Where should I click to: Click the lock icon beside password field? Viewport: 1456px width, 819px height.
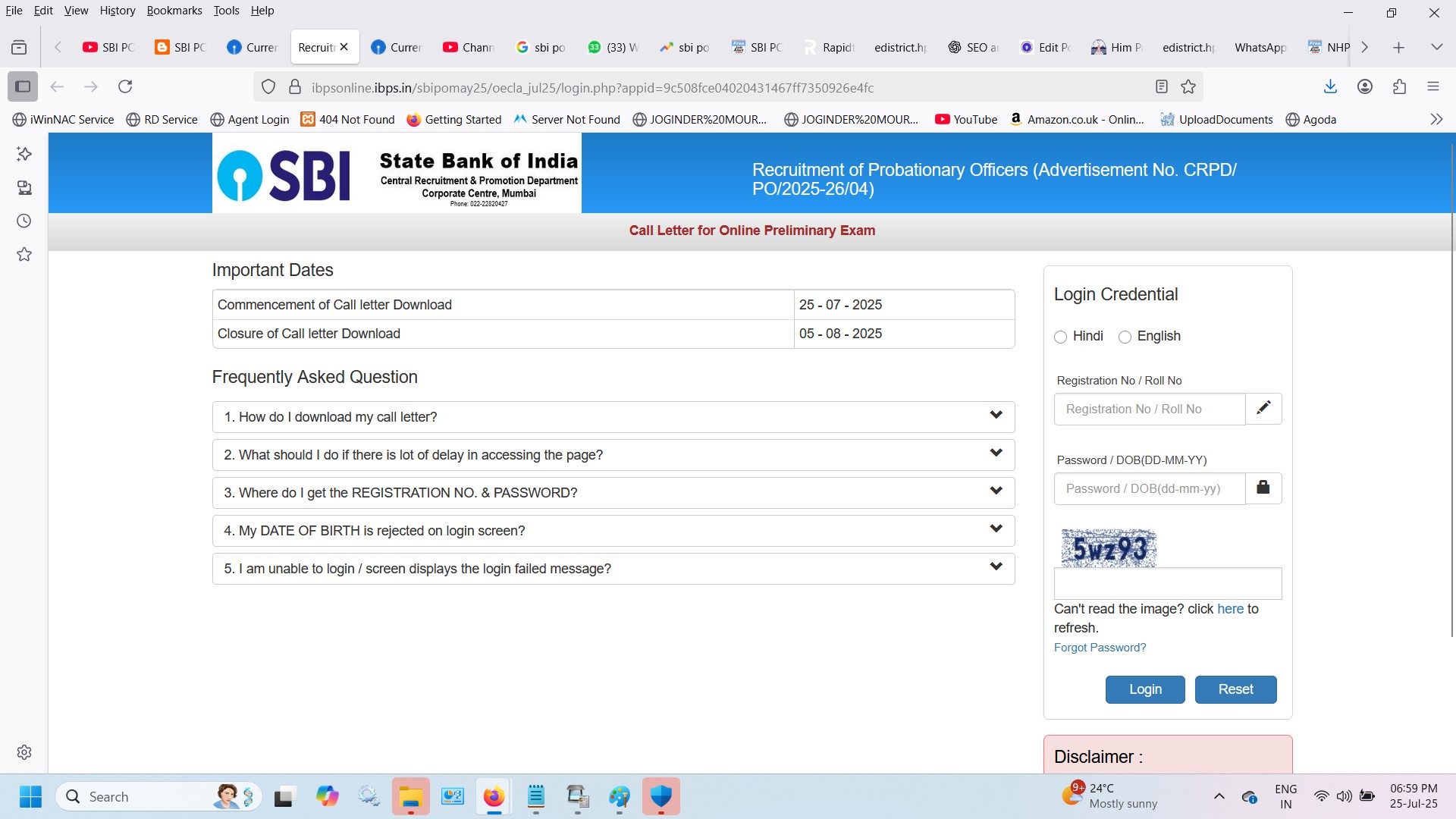(x=1263, y=488)
